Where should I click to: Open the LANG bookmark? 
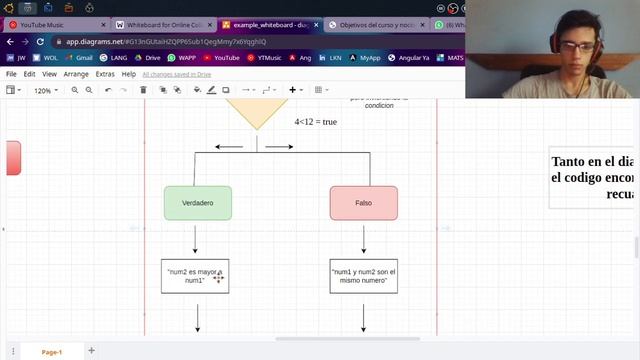113,58
